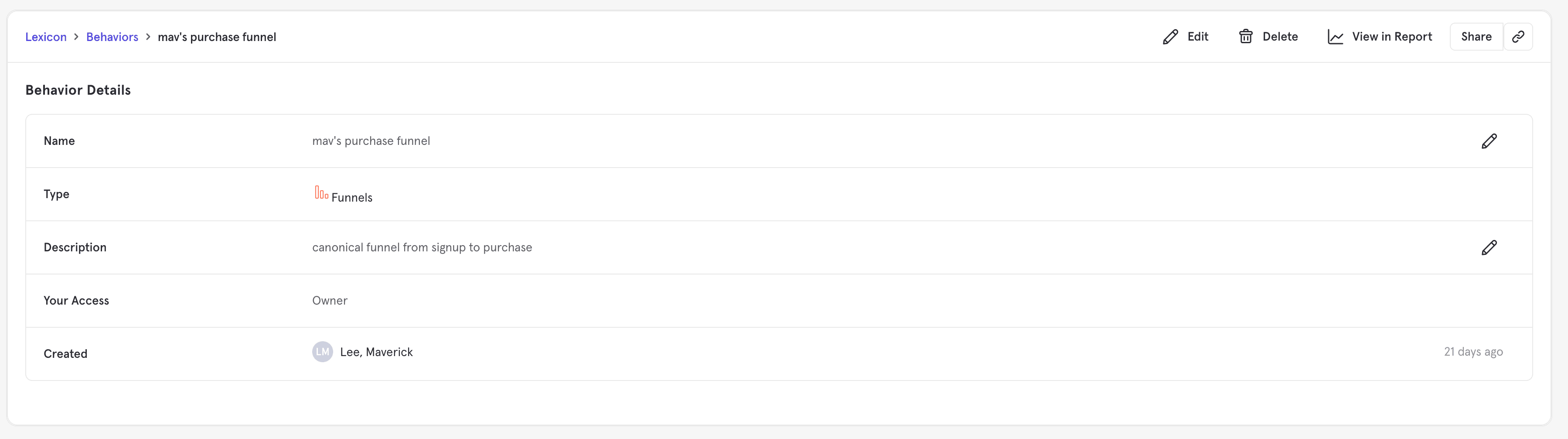Screen dimensions: 1568x439
Task: Click the Behavior Details heading
Action: [78, 90]
